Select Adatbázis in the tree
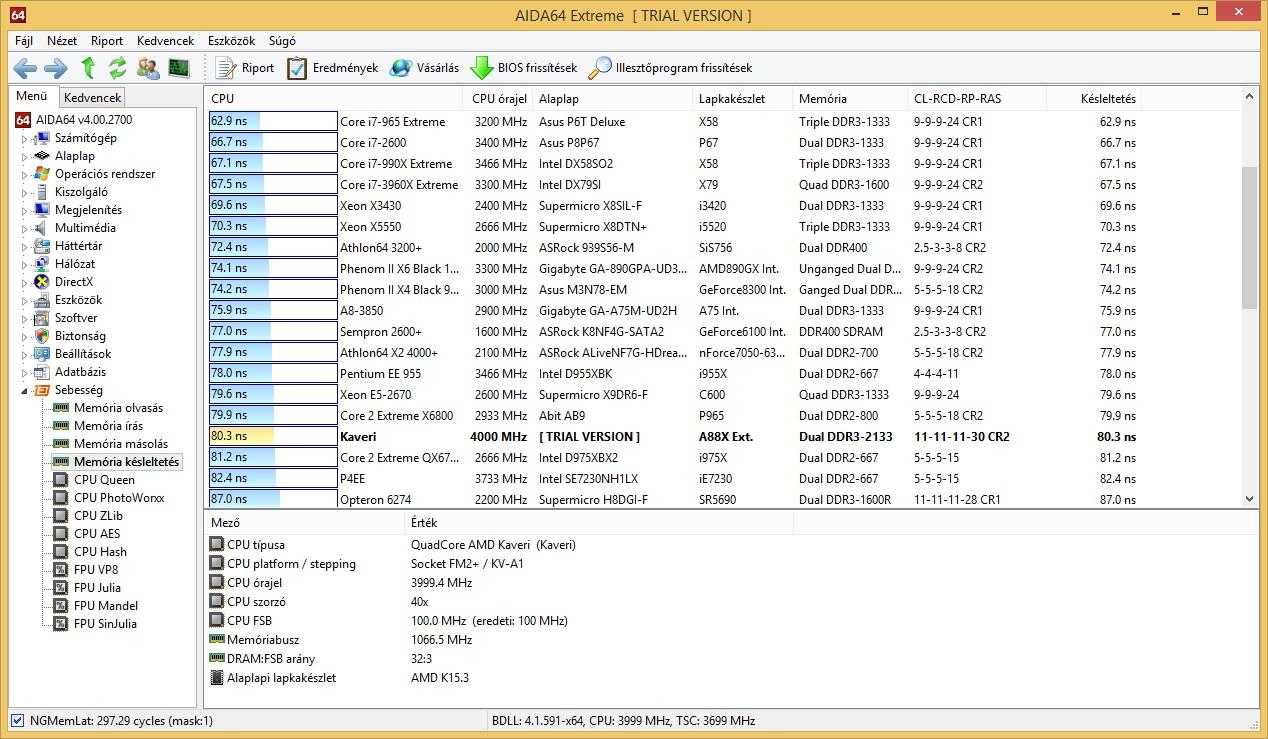1268x739 pixels. tap(80, 372)
